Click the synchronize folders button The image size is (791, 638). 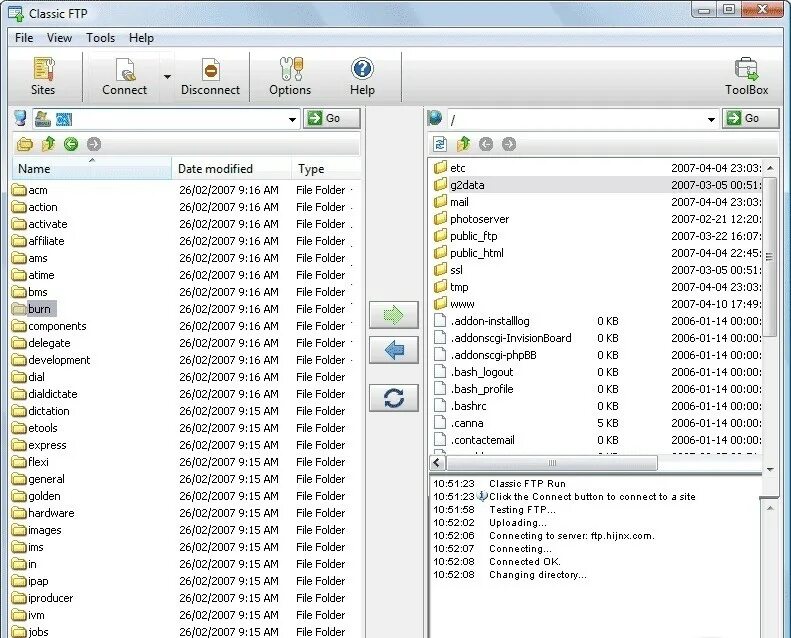(x=393, y=398)
